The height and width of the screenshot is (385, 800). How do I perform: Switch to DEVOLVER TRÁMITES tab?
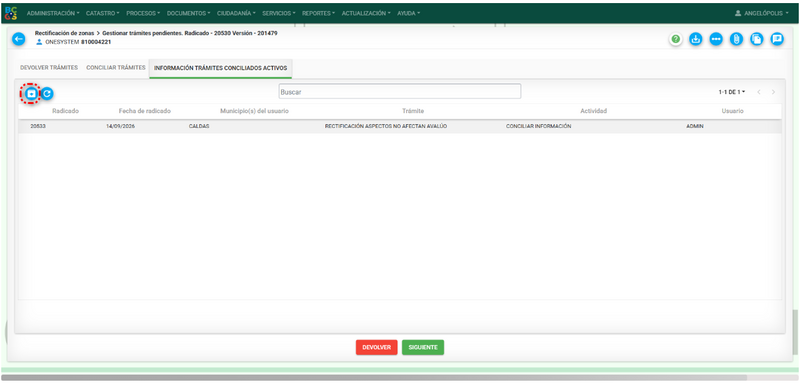pyautogui.click(x=49, y=67)
